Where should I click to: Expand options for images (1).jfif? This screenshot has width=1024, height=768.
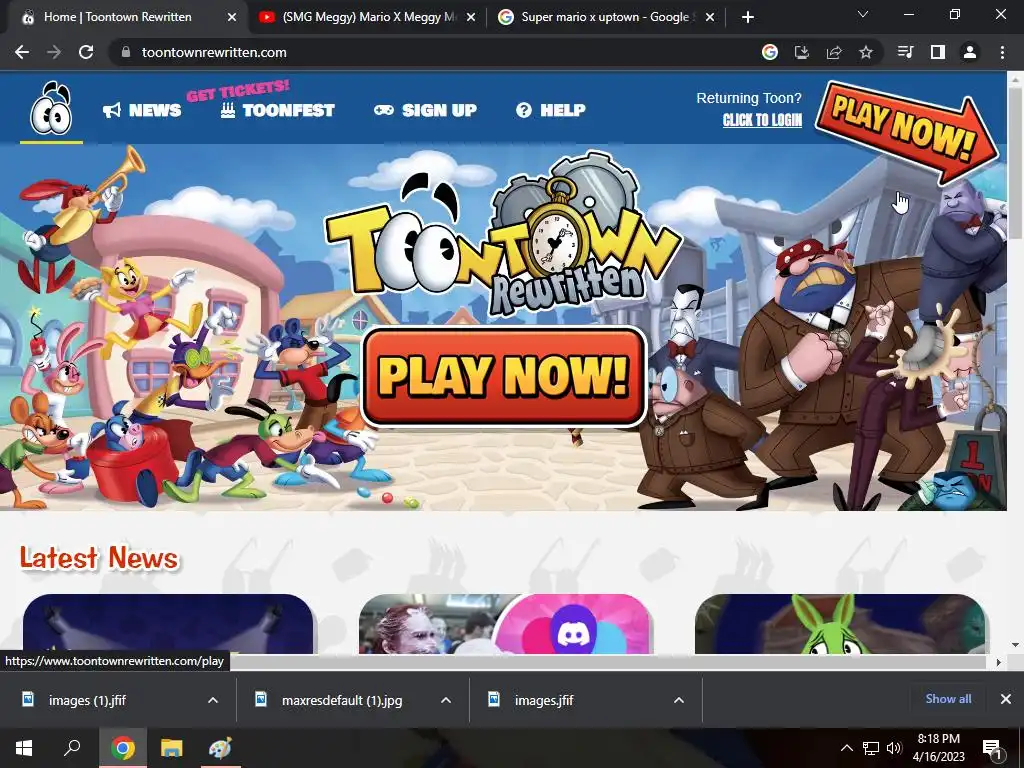[213, 701]
